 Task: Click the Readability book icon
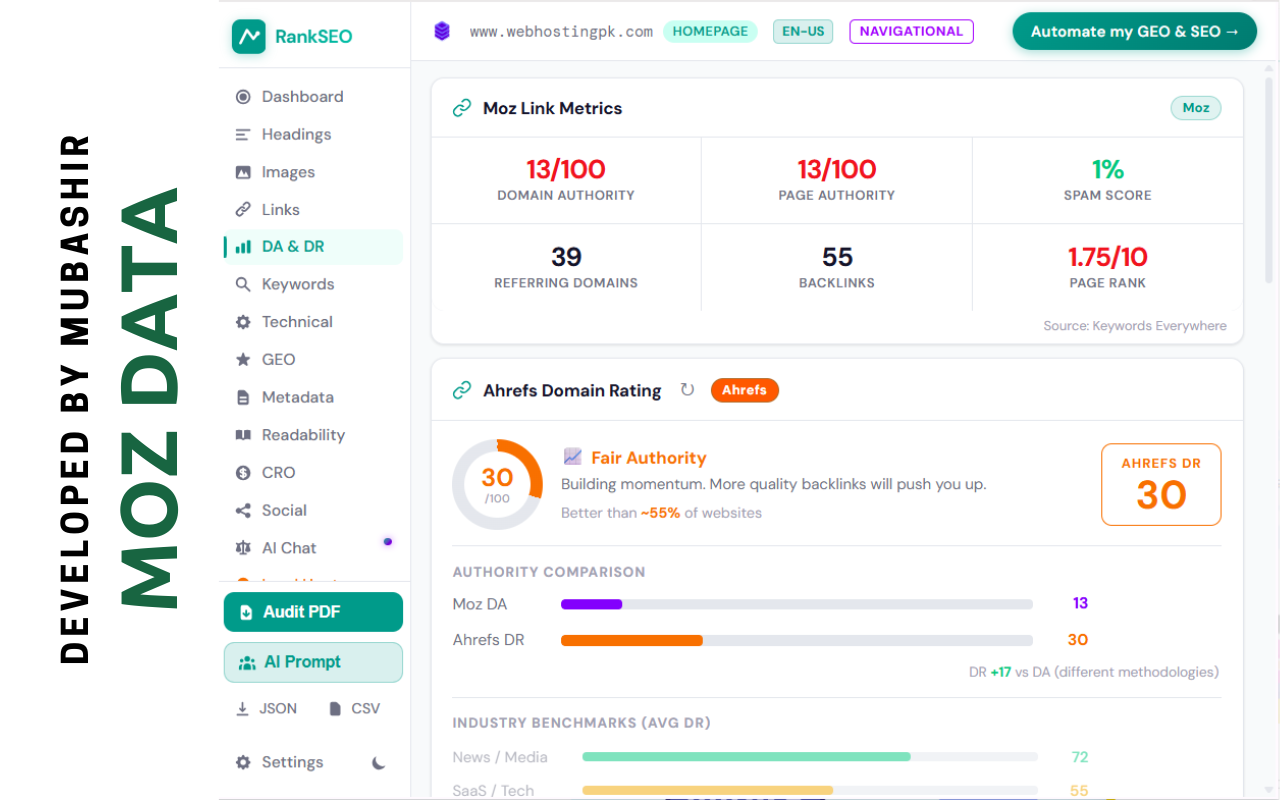tap(243, 435)
